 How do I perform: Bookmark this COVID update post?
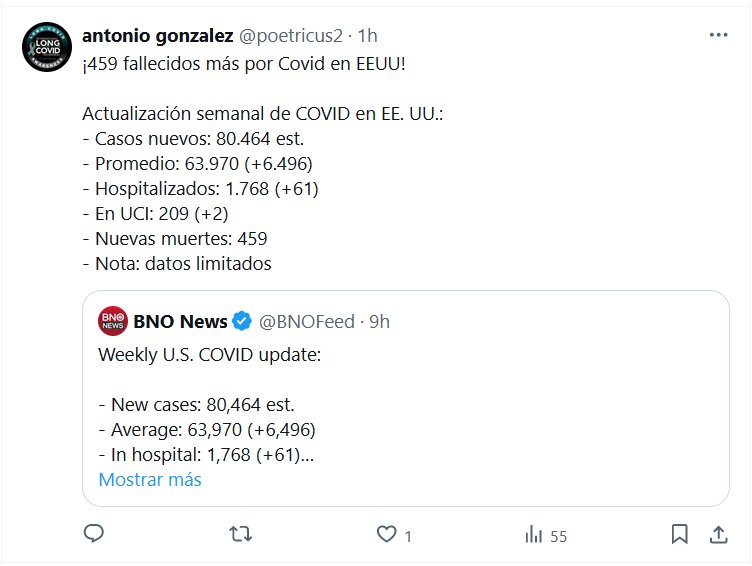[679, 535]
